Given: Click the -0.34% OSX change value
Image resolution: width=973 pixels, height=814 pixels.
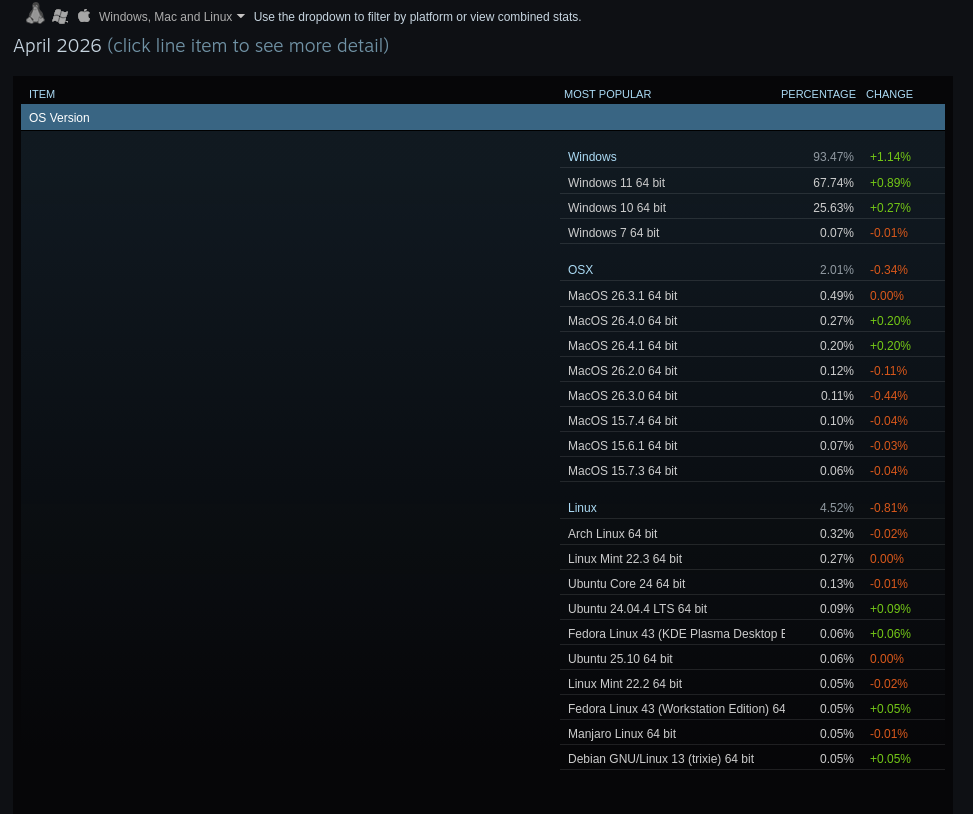Looking at the screenshot, I should (x=889, y=270).
